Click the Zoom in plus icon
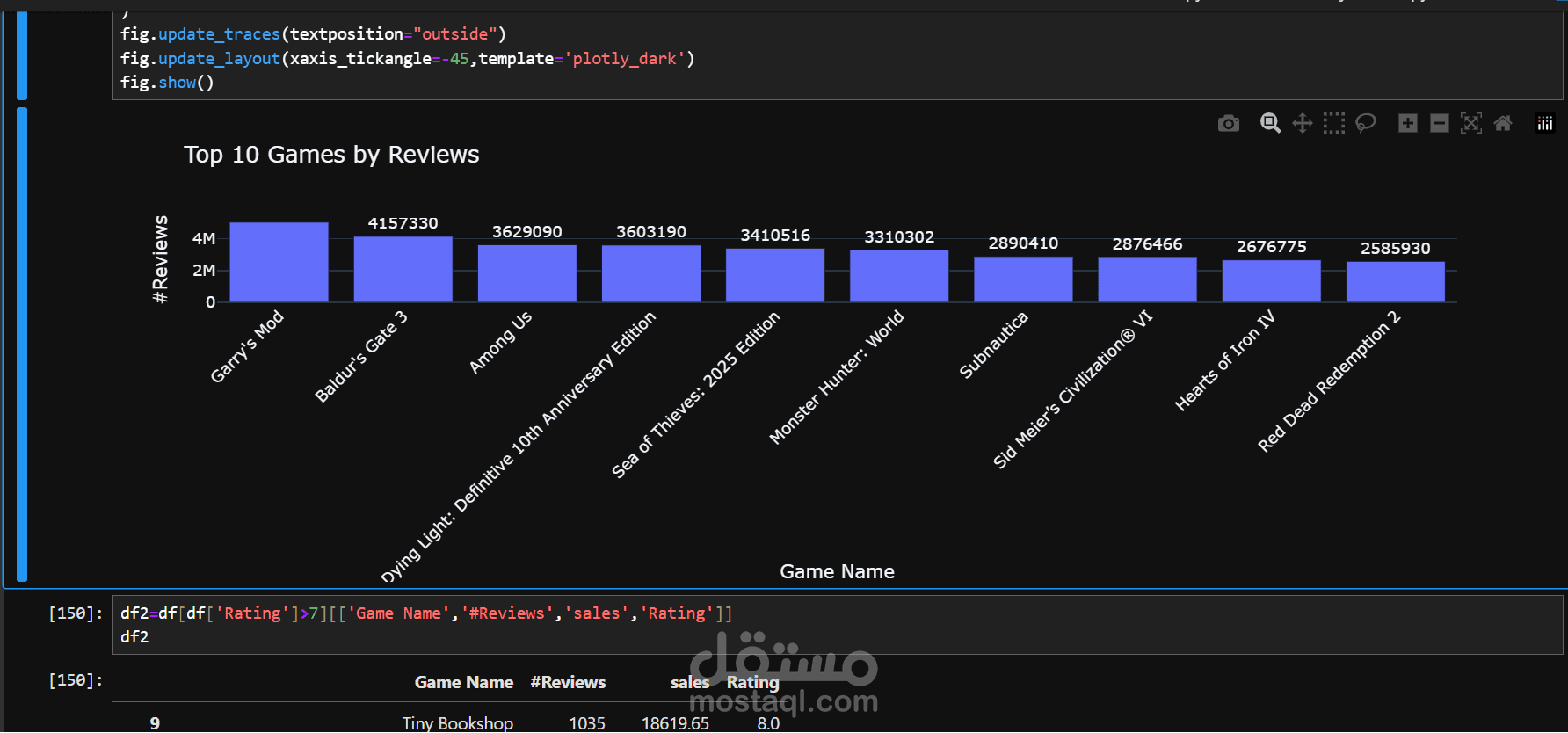The image size is (1568, 733). 1408,123
